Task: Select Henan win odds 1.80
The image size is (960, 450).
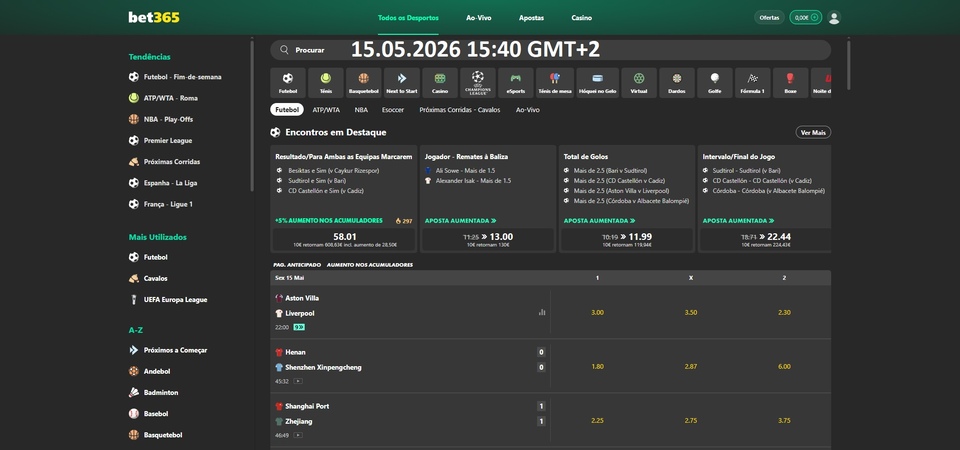Action: tap(598, 367)
